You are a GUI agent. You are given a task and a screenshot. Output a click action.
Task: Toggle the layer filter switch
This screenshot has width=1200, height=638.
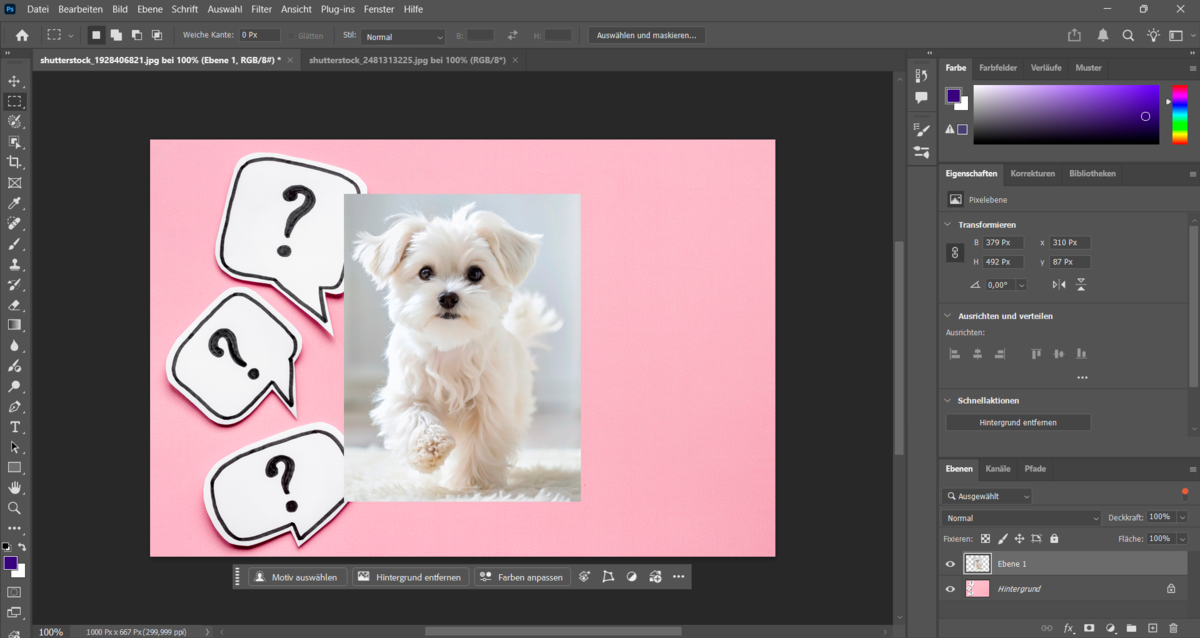(x=1185, y=492)
